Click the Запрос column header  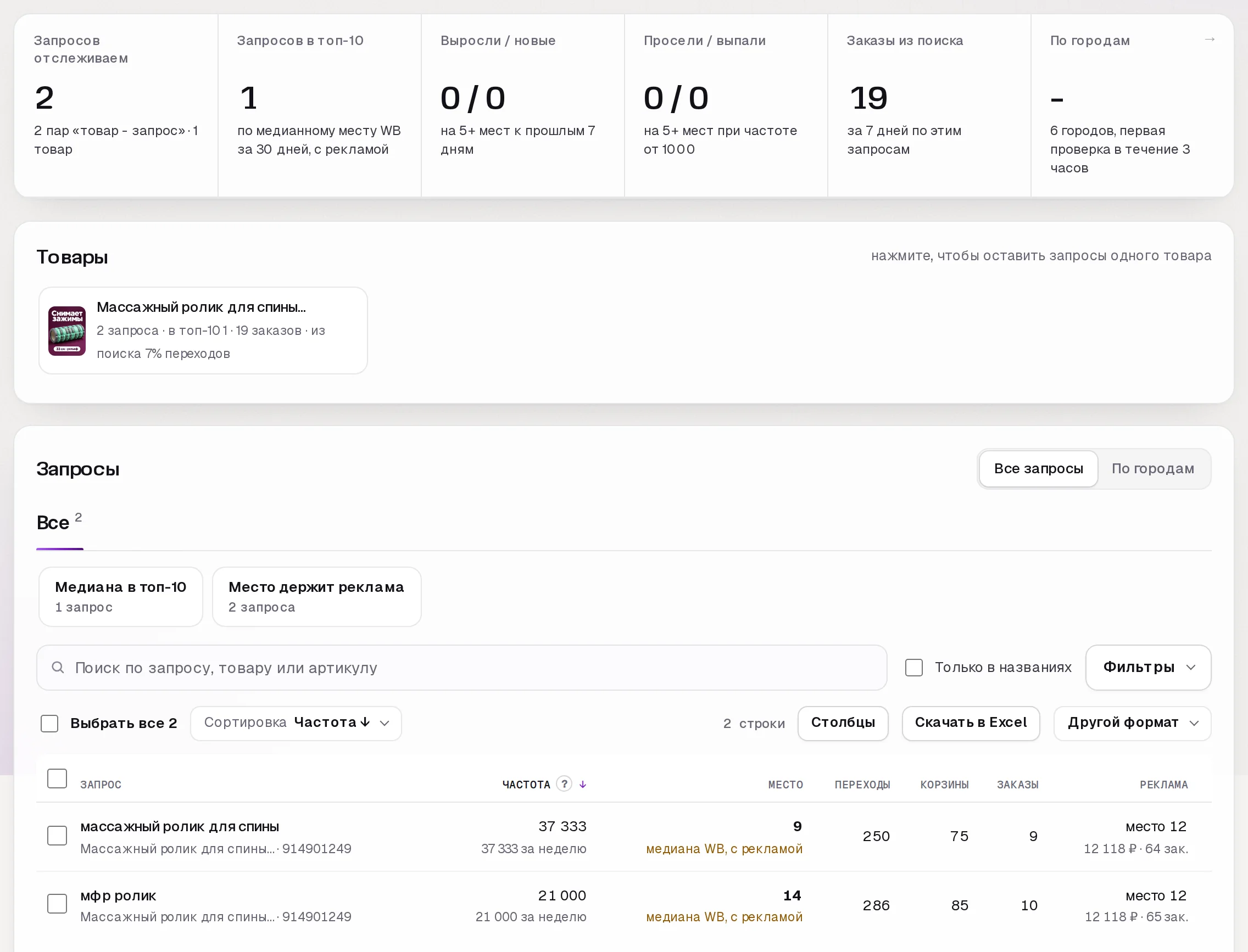[x=101, y=784]
